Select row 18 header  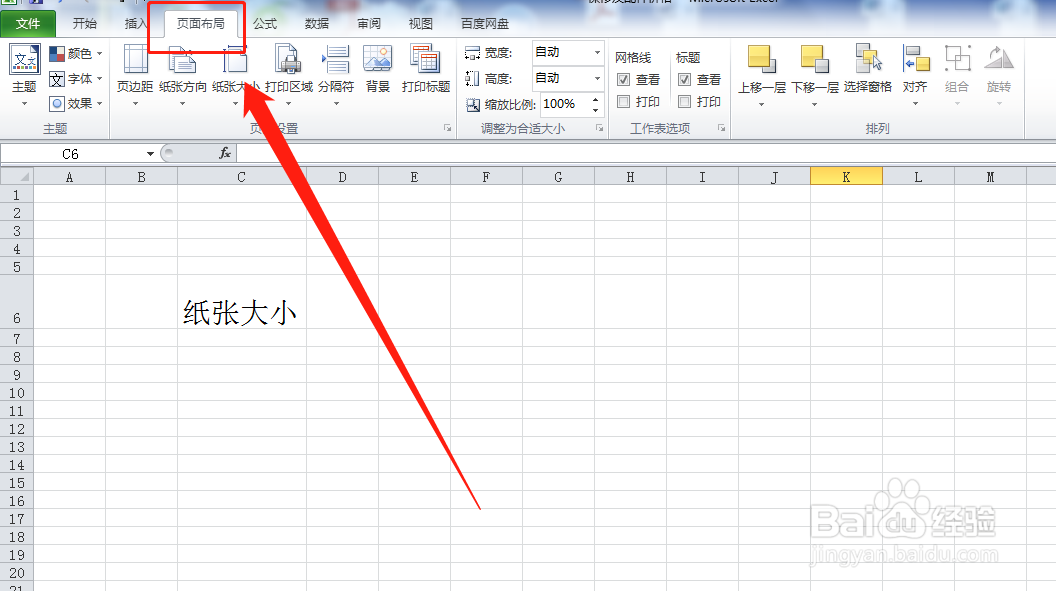17,536
